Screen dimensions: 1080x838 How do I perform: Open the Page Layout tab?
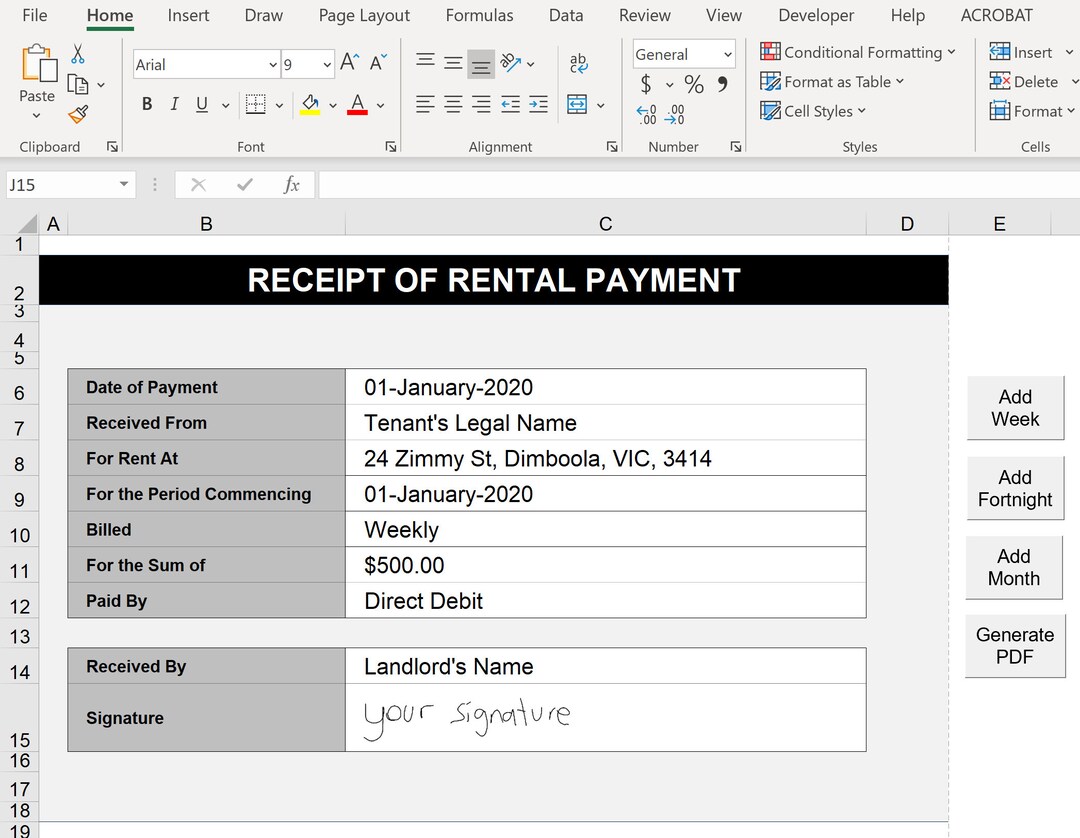coord(364,15)
